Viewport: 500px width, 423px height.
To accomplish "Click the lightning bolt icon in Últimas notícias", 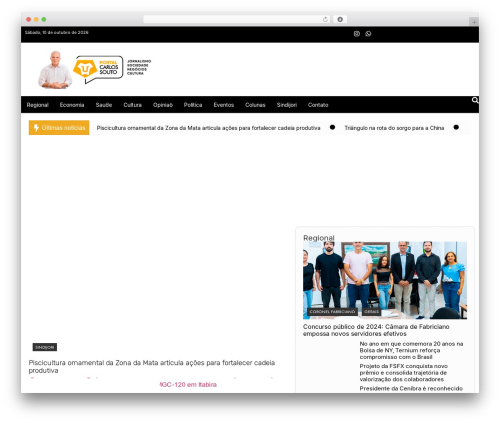I will pyautogui.click(x=36, y=128).
